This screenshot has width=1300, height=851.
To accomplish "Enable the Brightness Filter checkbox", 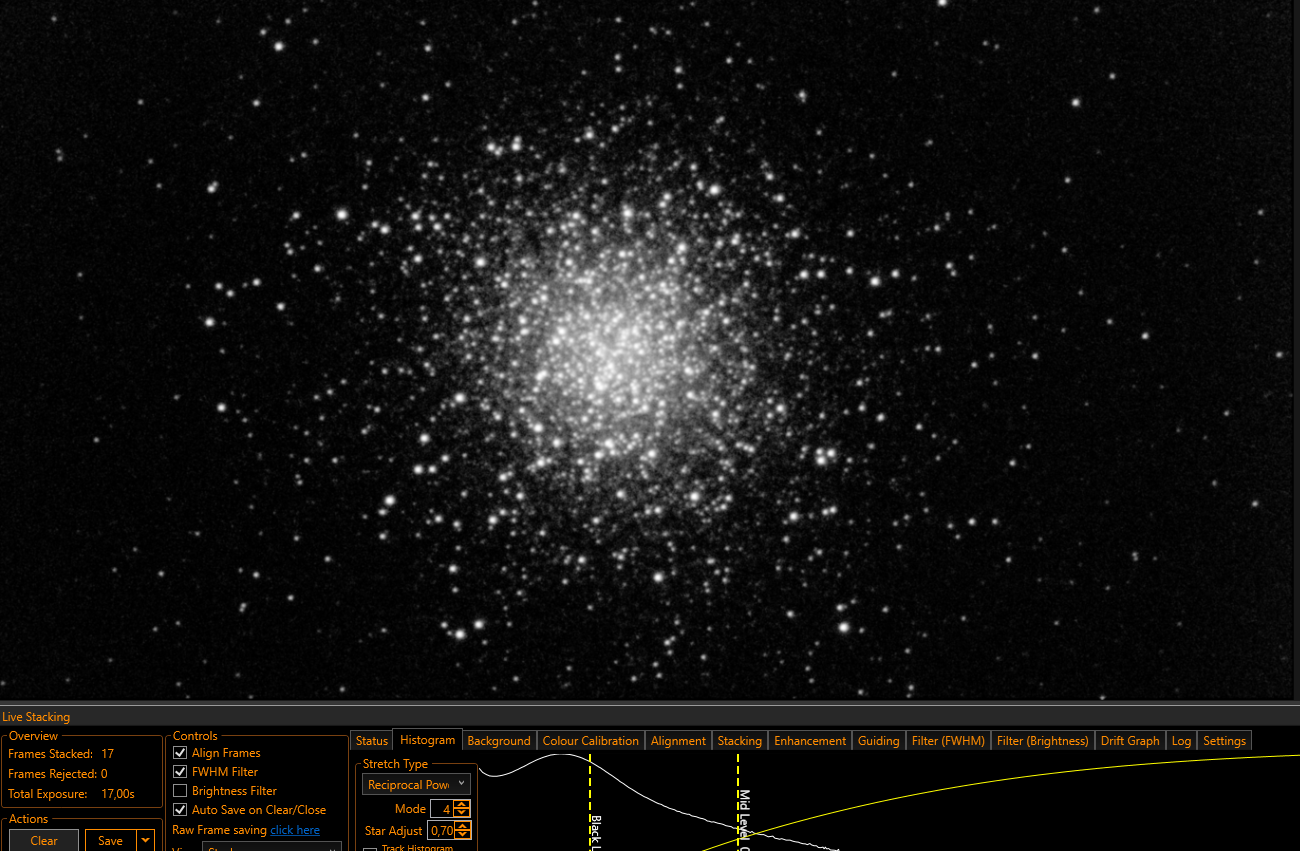I will (x=180, y=791).
